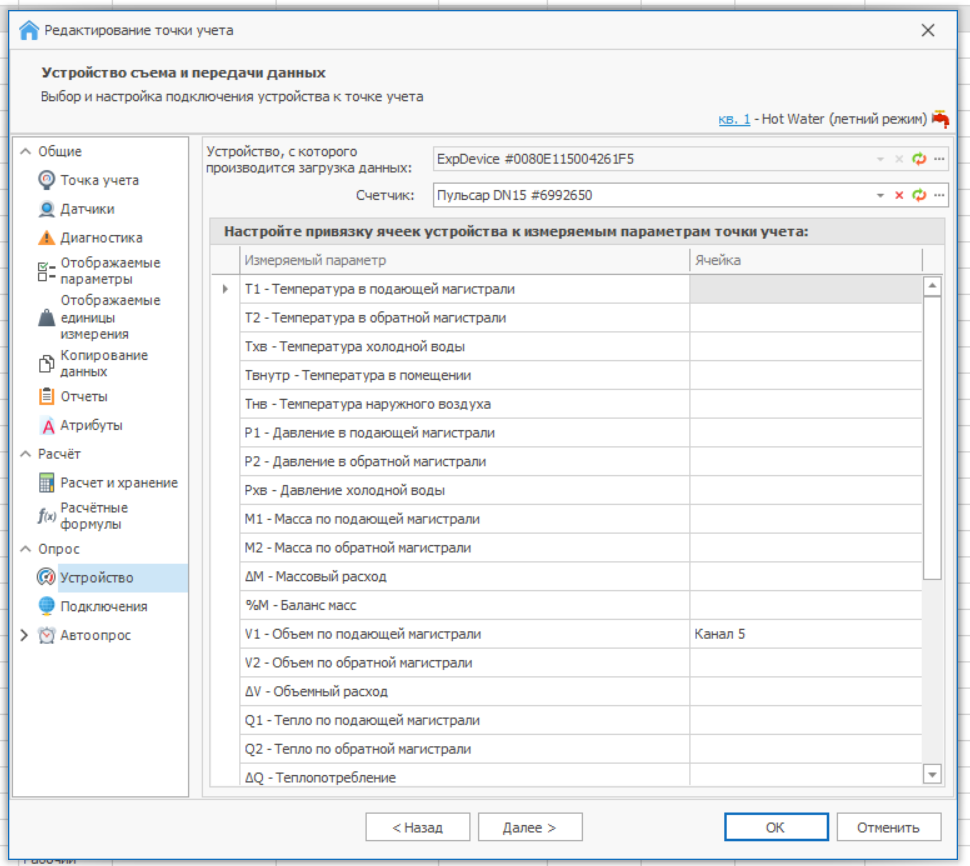
Task: Open Диагностика warning triangle icon
Action: click(46, 238)
